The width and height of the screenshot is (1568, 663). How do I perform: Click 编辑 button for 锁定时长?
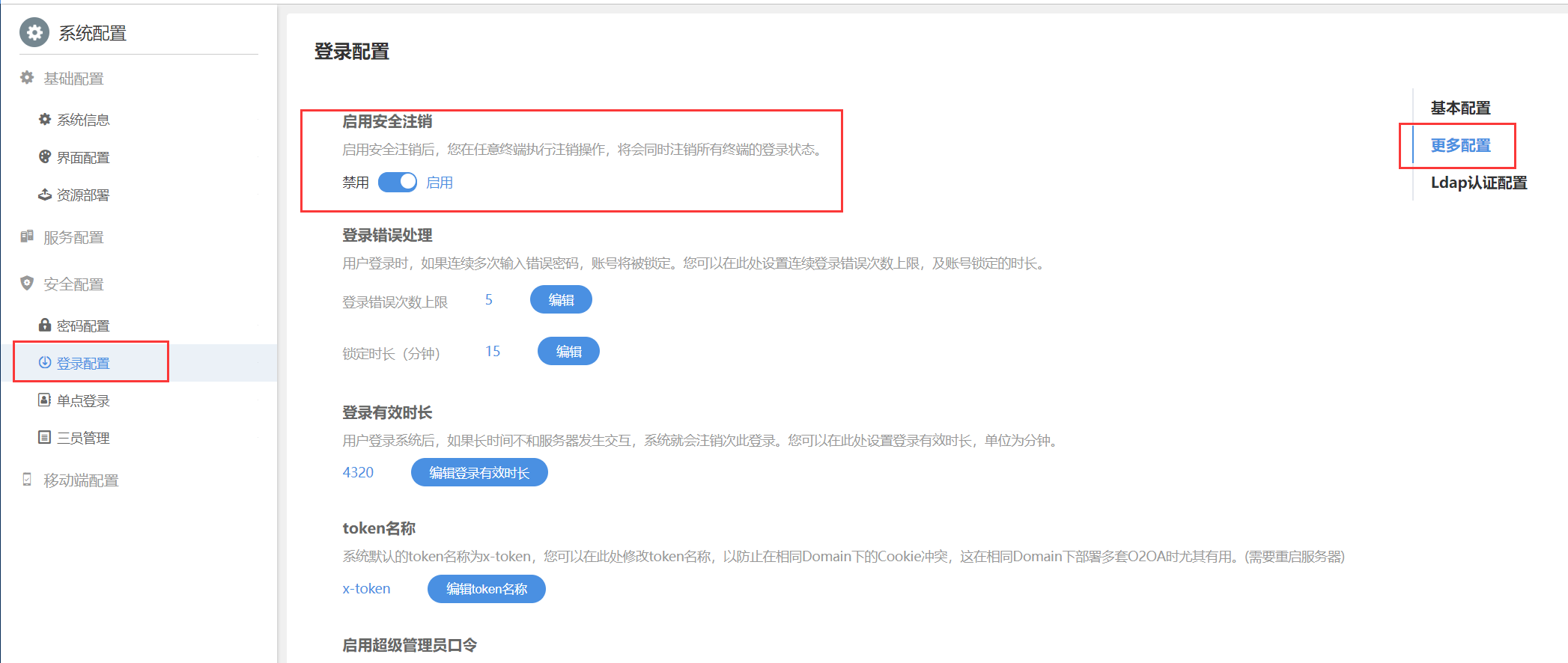point(568,351)
